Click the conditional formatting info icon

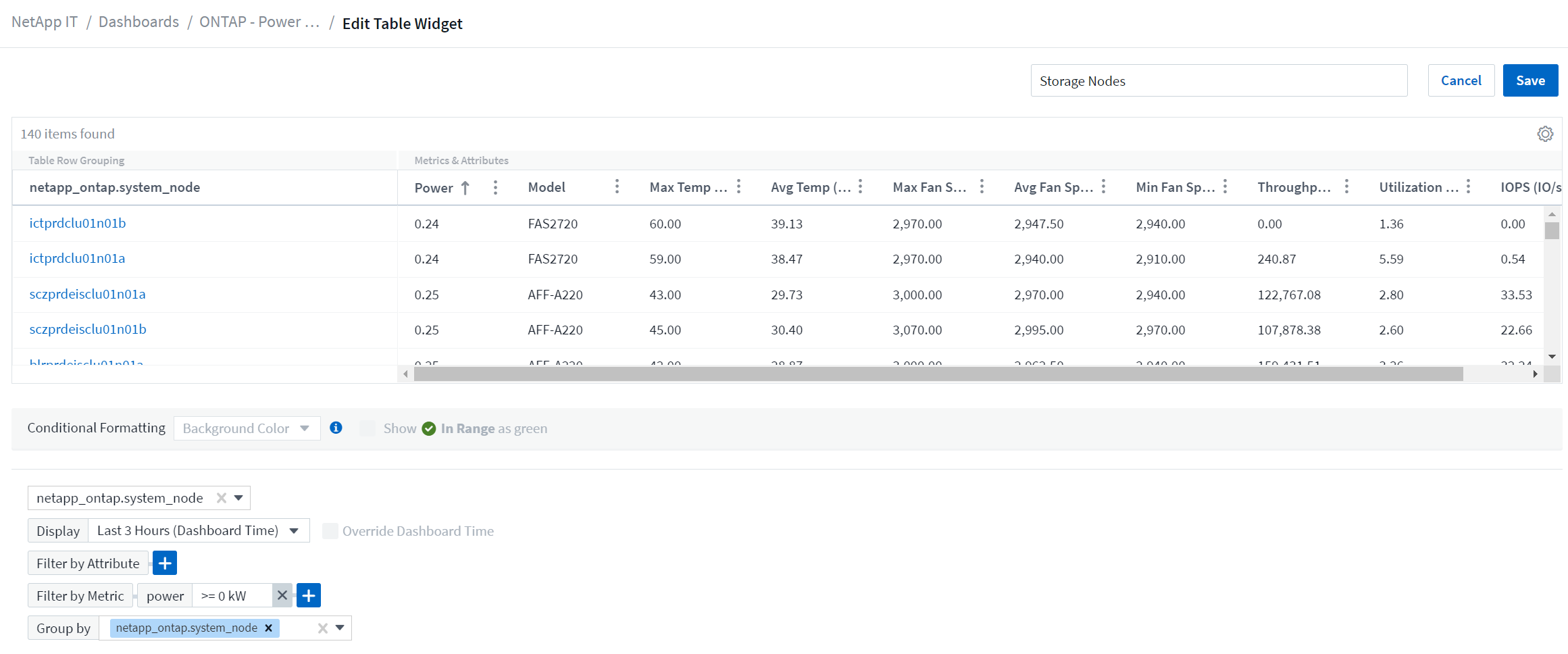click(x=336, y=428)
